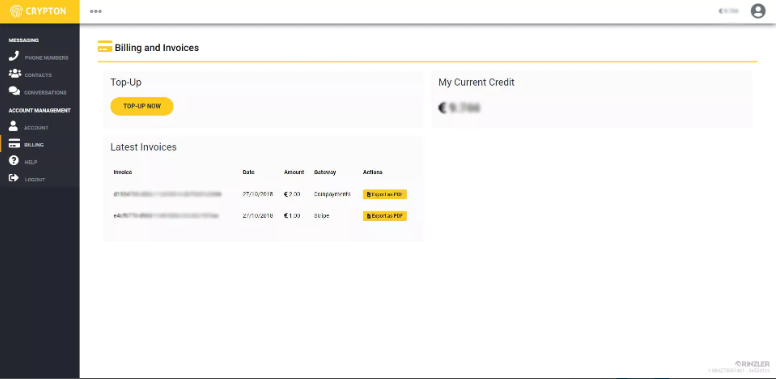Click the Stripe gateway cell
The image size is (776, 379).
321,216
